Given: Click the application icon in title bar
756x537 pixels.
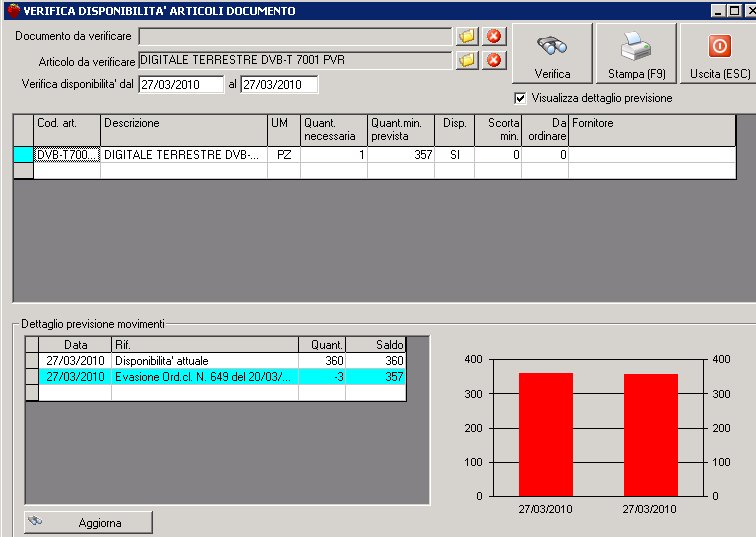Looking at the screenshot, I should click(10, 10).
